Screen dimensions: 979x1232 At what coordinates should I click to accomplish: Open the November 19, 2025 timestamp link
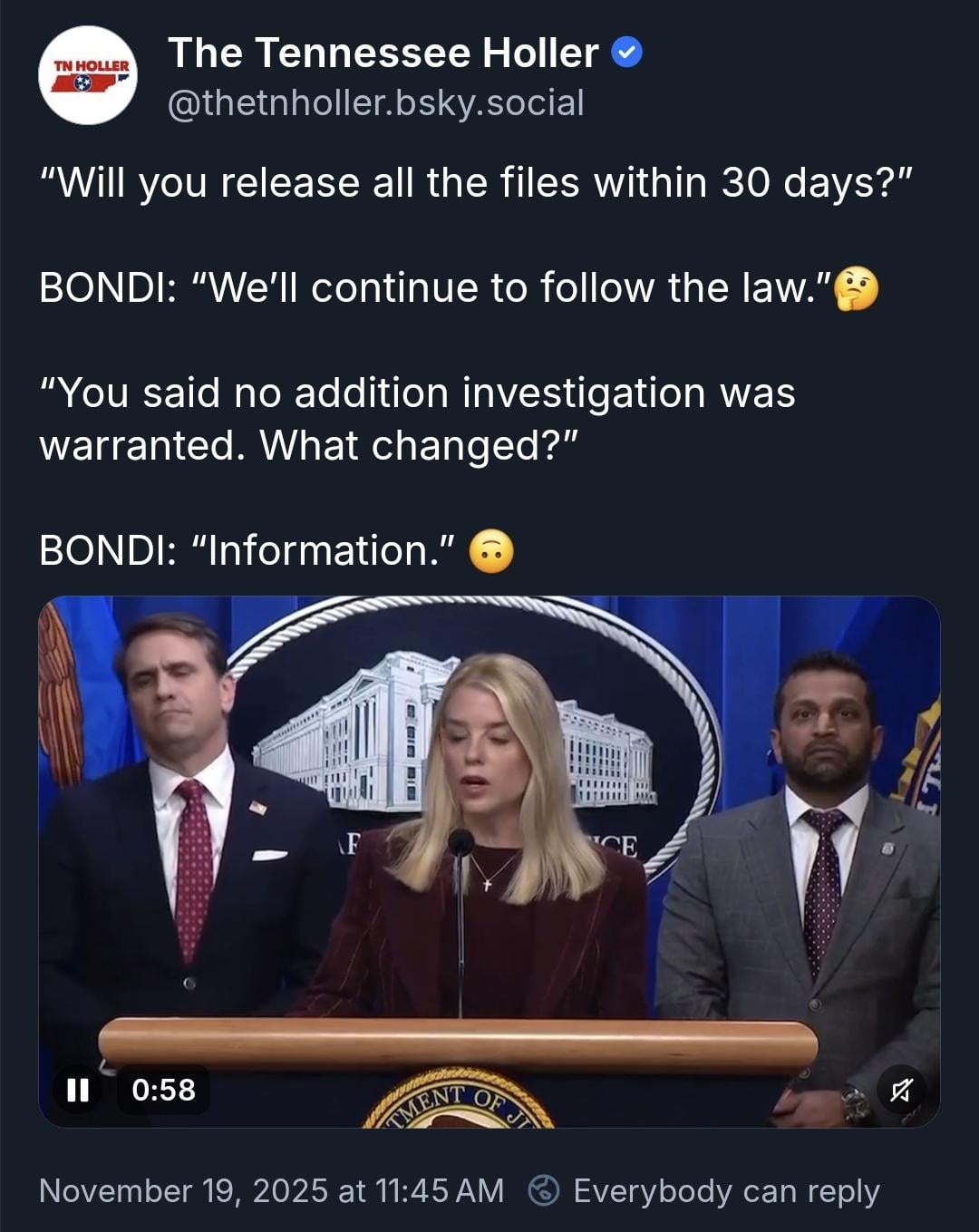[x=271, y=1190]
